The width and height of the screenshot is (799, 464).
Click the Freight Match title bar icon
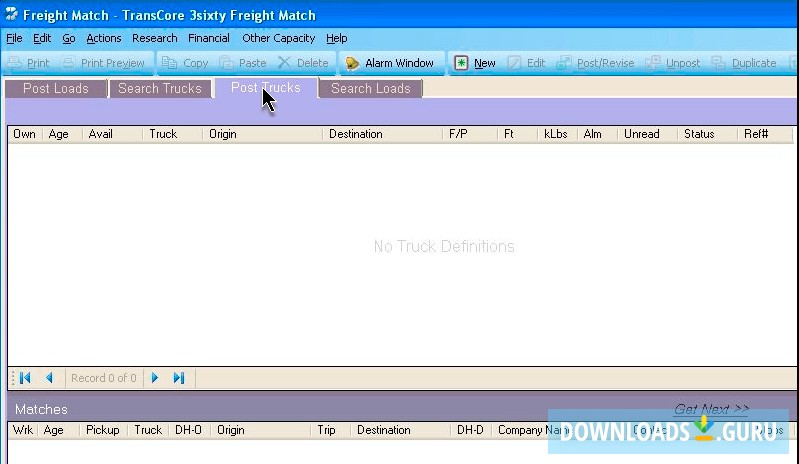pos(11,14)
